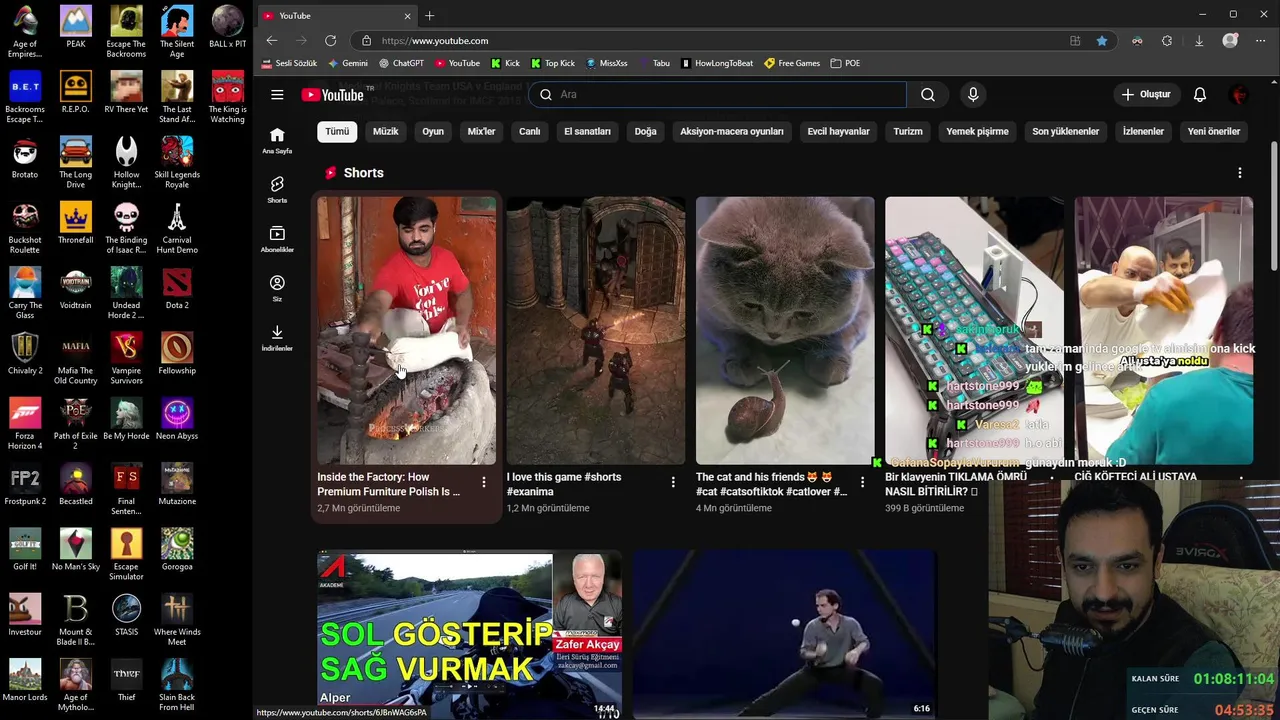Go back with browser back arrow
The height and width of the screenshot is (720, 1280).
(x=272, y=41)
